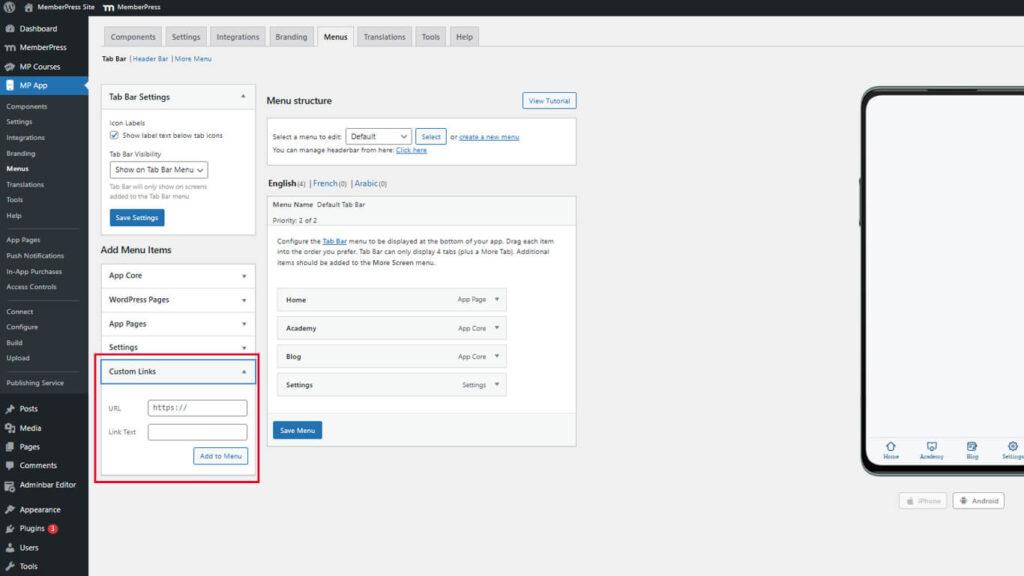The height and width of the screenshot is (576, 1024).
Task: Expand the Home menu item arrow
Action: tap(498, 300)
